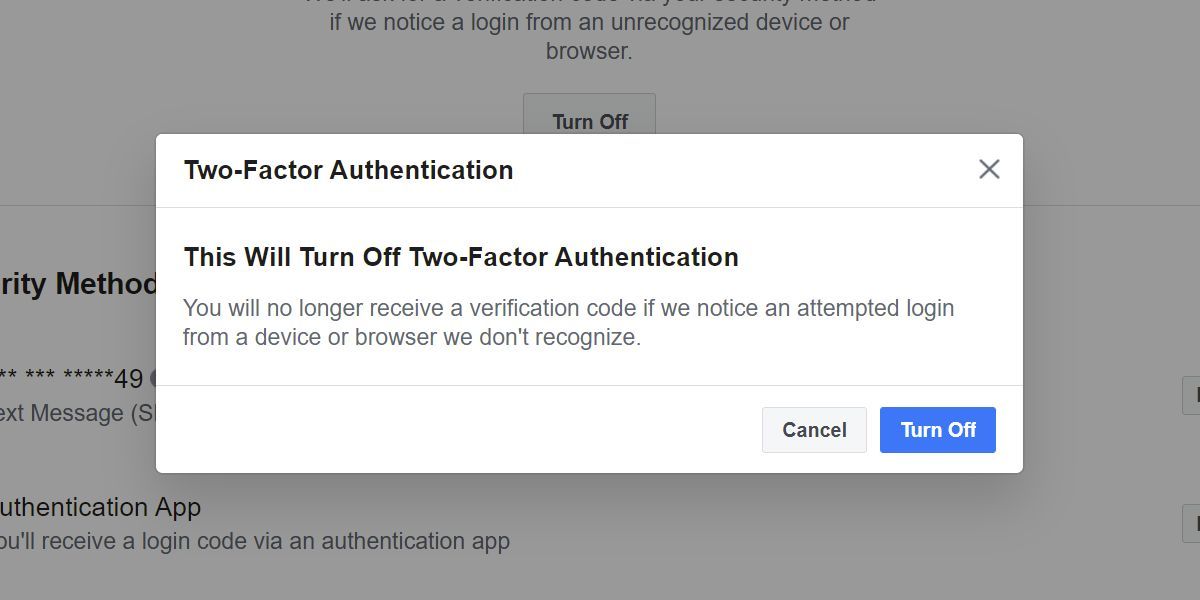Click the heading 'This Will Turn Off Two-Factor Authentication'

pyautogui.click(x=460, y=257)
